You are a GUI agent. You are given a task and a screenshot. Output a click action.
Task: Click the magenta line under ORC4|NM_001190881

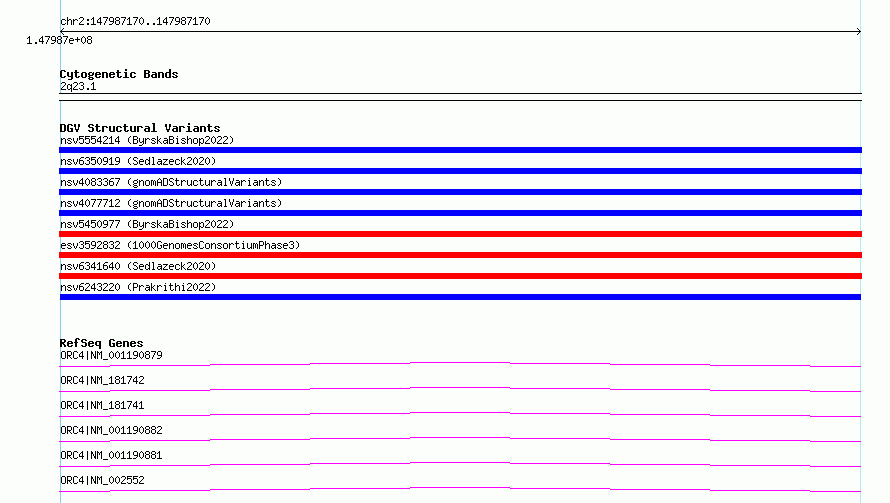(x=460, y=464)
